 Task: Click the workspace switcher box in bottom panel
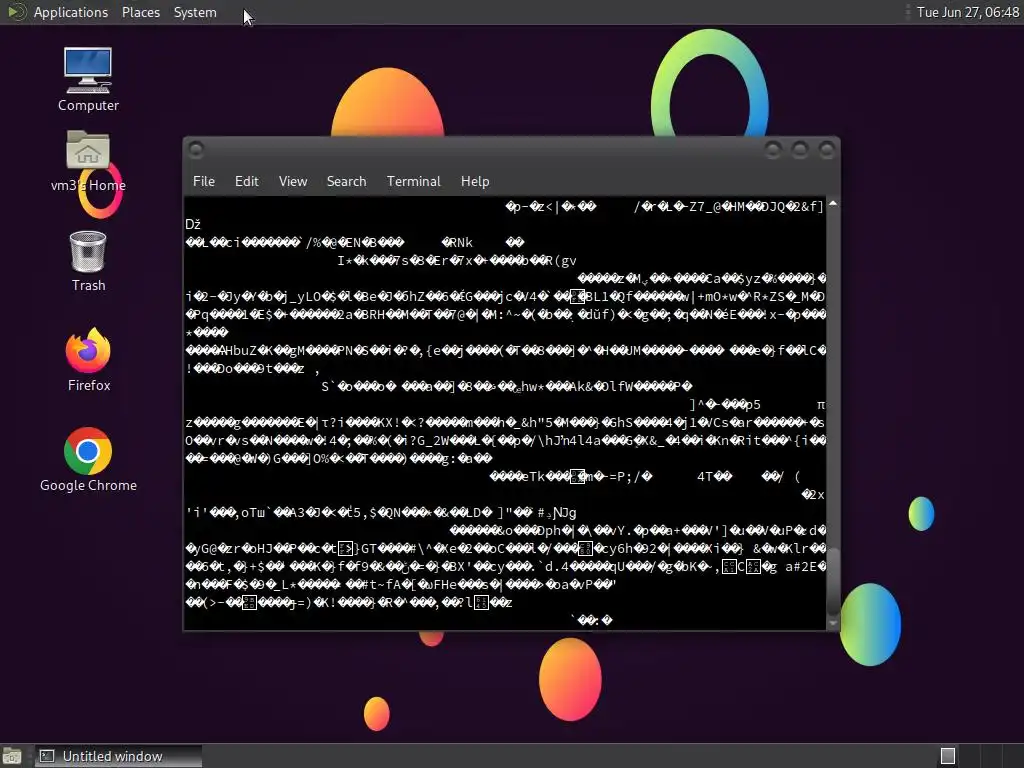pyautogui.click(x=948, y=756)
